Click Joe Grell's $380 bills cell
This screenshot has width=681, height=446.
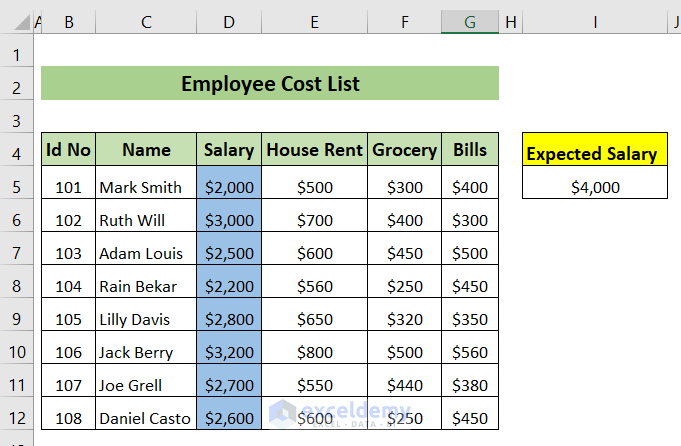(469, 385)
